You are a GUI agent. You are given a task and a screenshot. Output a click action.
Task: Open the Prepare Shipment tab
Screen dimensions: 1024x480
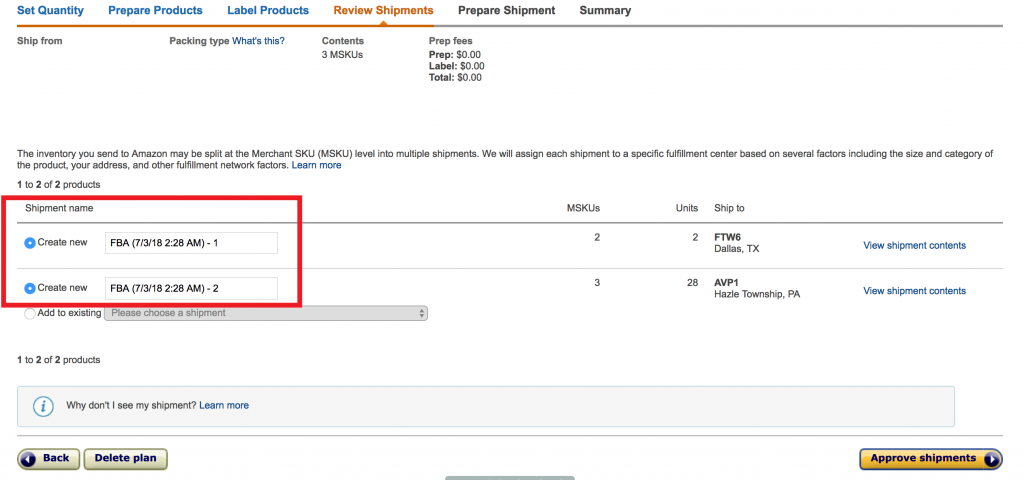506,11
